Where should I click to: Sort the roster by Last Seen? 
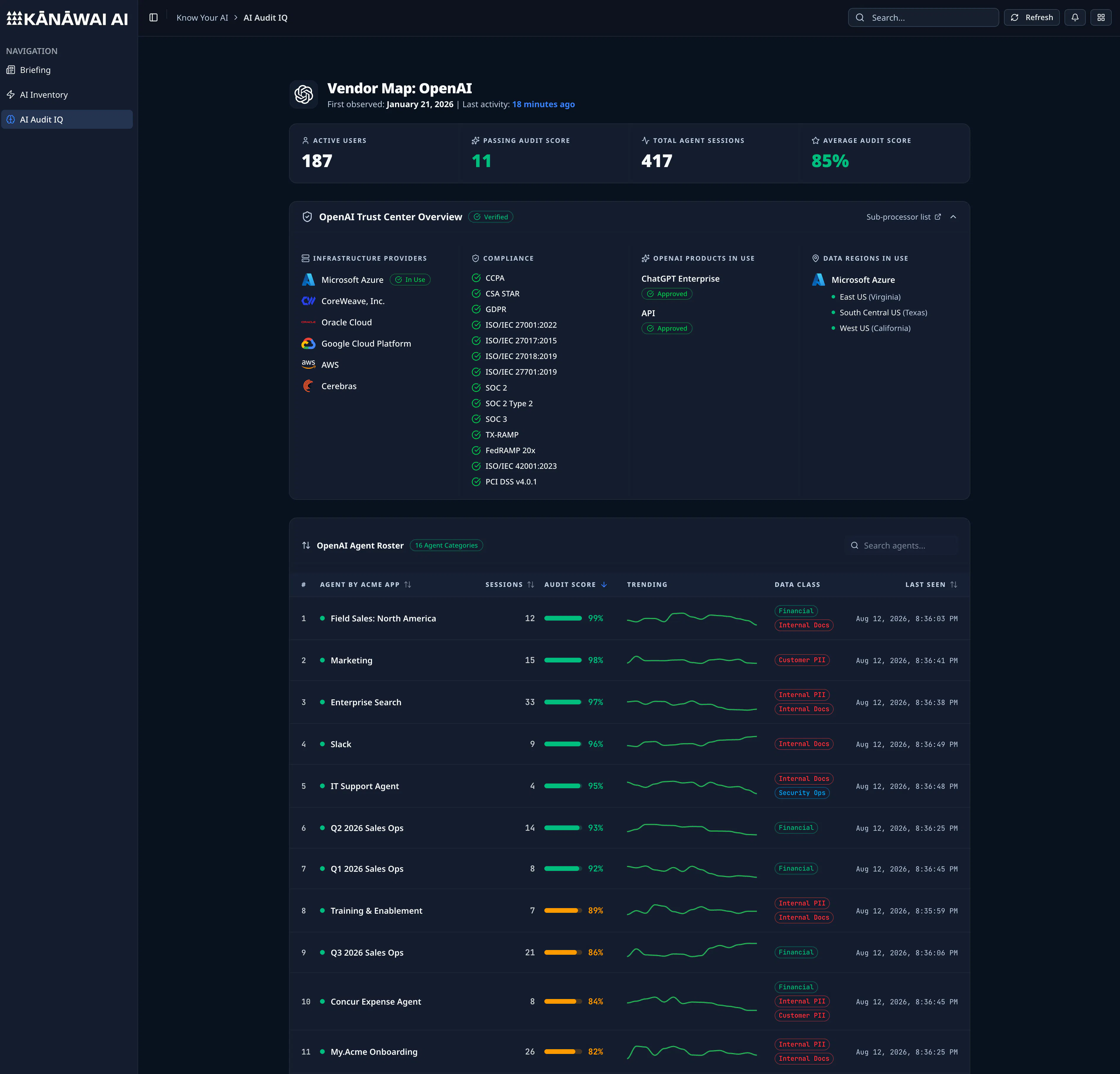click(x=931, y=584)
